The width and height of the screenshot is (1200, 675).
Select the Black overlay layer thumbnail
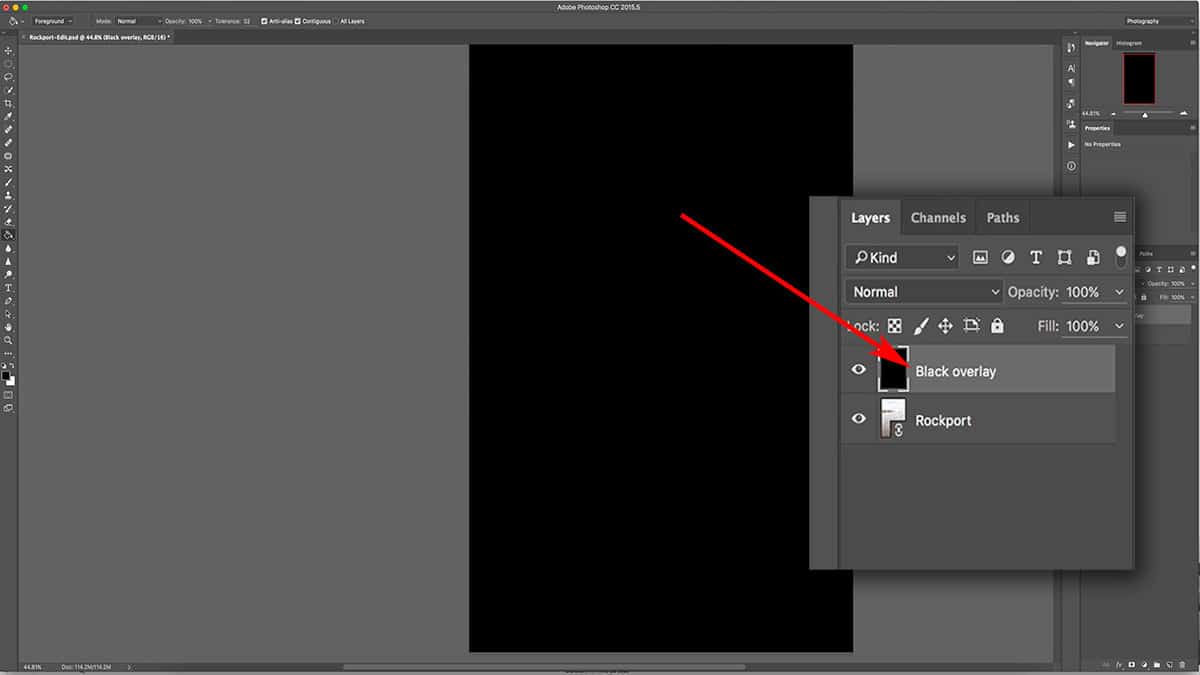click(x=894, y=369)
